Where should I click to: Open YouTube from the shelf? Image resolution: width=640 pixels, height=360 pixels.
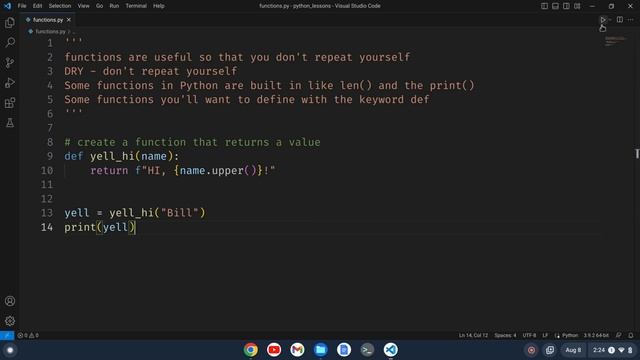coord(274,350)
